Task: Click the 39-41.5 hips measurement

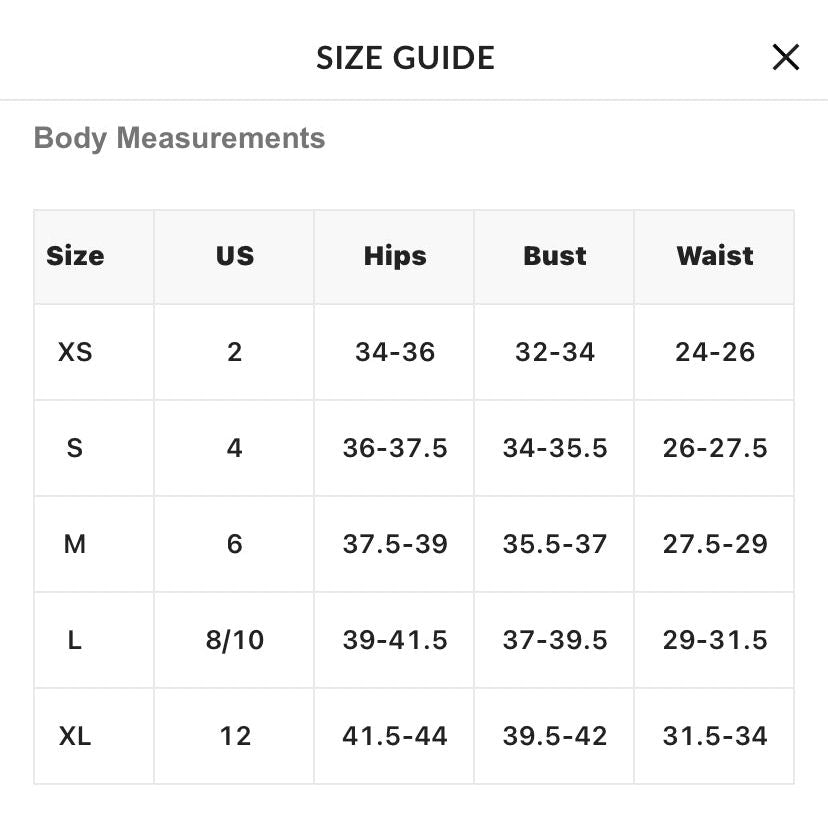Action: [x=395, y=640]
